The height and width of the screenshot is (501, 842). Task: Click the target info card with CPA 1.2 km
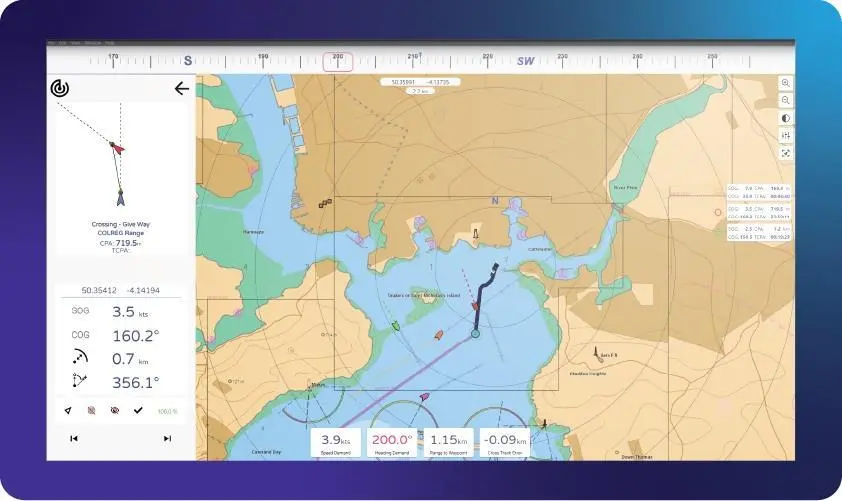tap(759, 233)
